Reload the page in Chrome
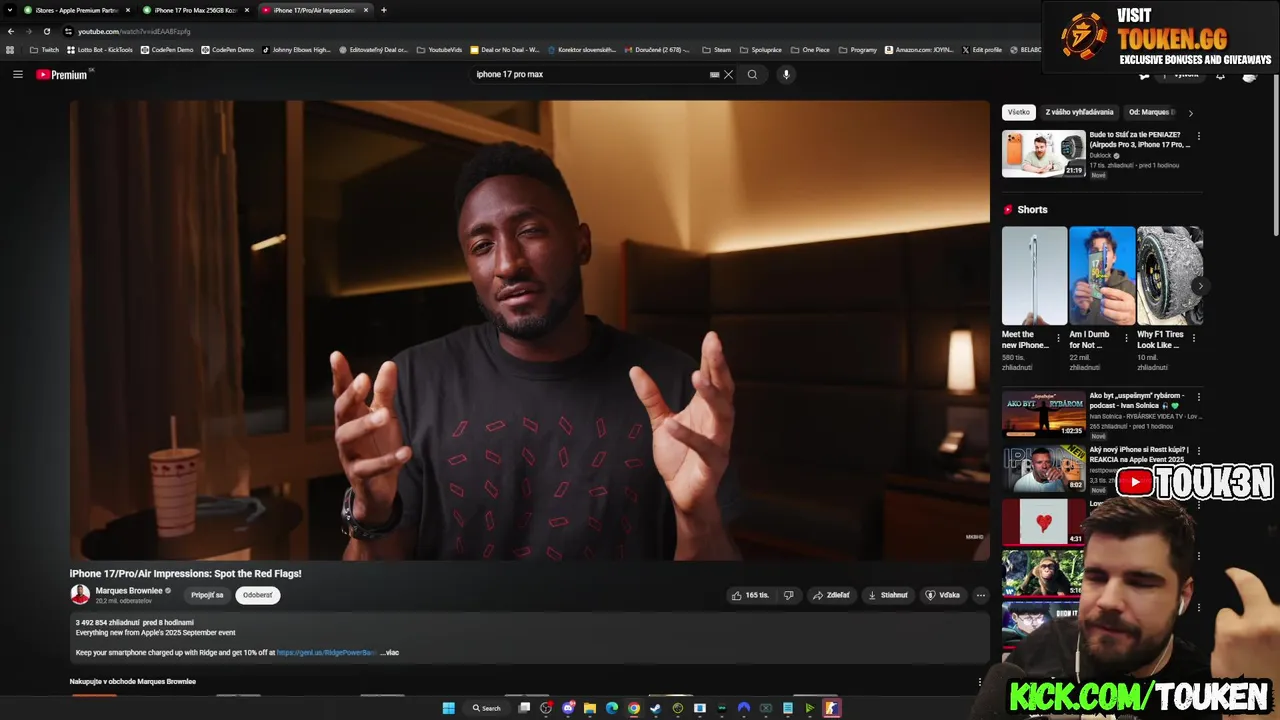The width and height of the screenshot is (1280, 720). pyautogui.click(x=46, y=31)
